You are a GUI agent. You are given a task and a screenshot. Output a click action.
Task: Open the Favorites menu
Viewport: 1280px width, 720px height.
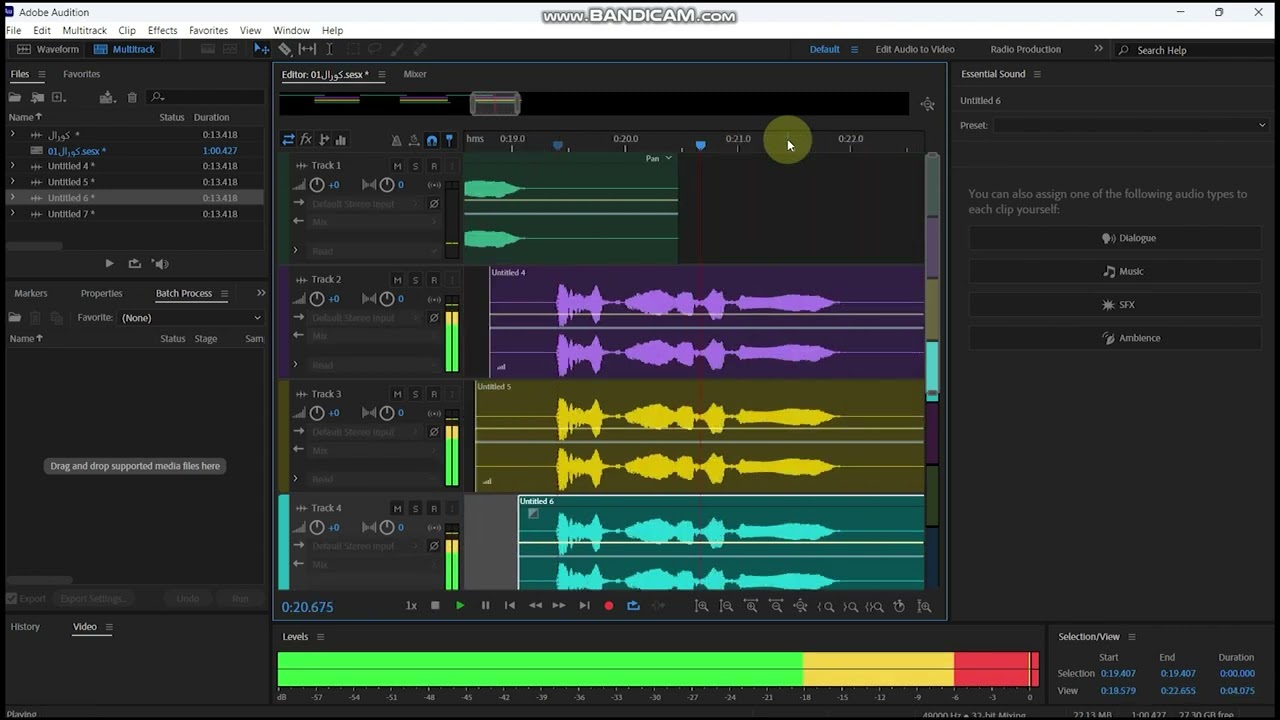coord(208,31)
